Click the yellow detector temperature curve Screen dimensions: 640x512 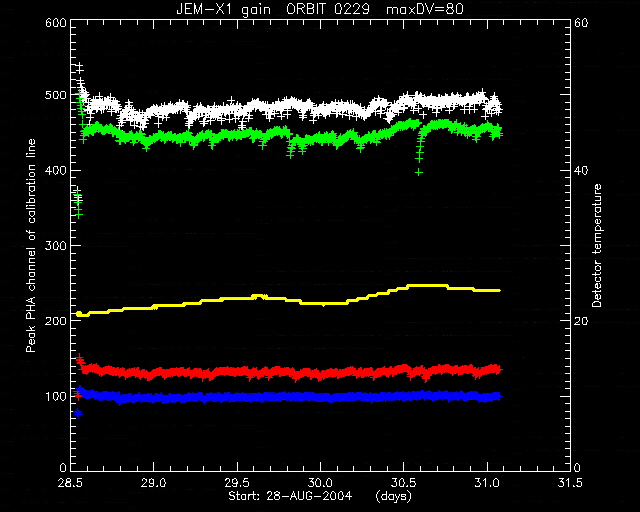[x=288, y=300]
